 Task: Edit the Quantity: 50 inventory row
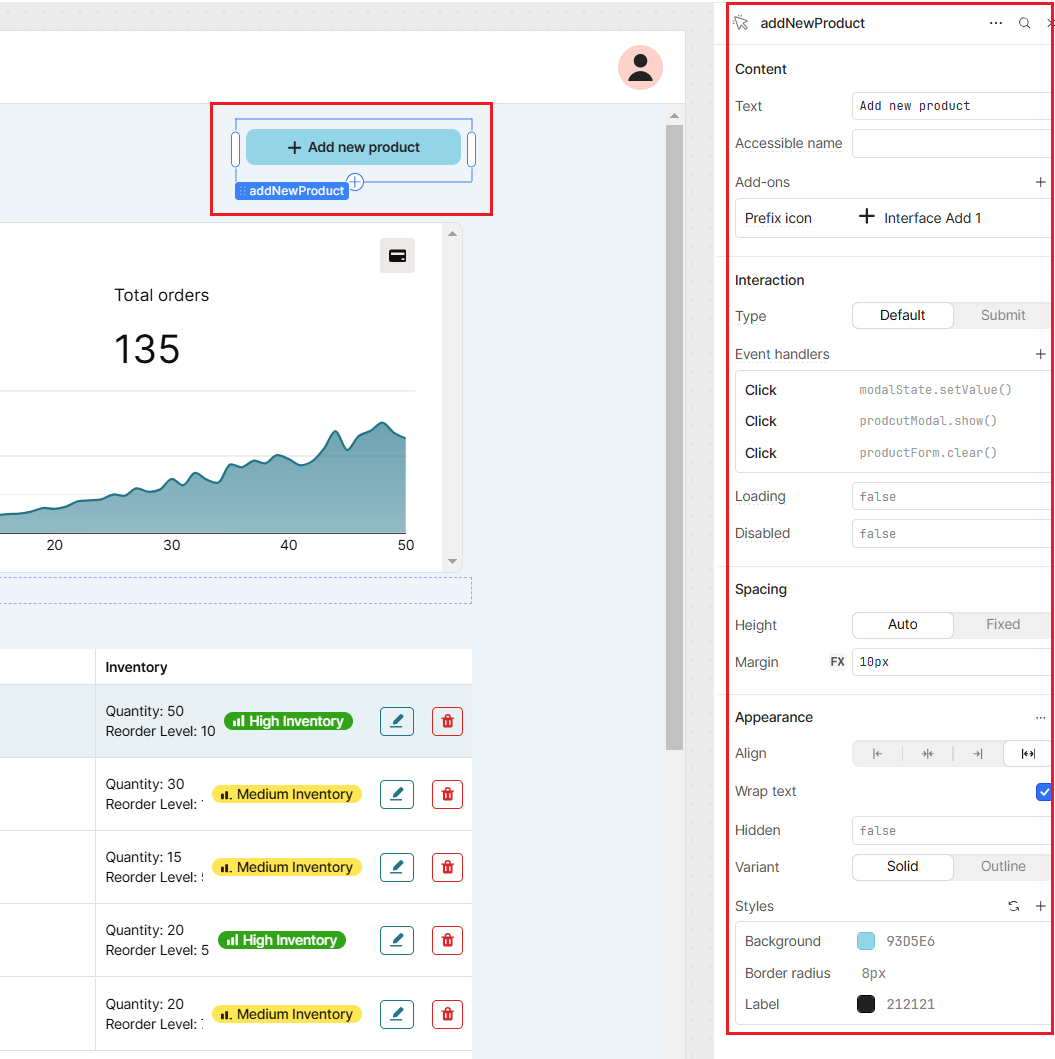(x=396, y=721)
